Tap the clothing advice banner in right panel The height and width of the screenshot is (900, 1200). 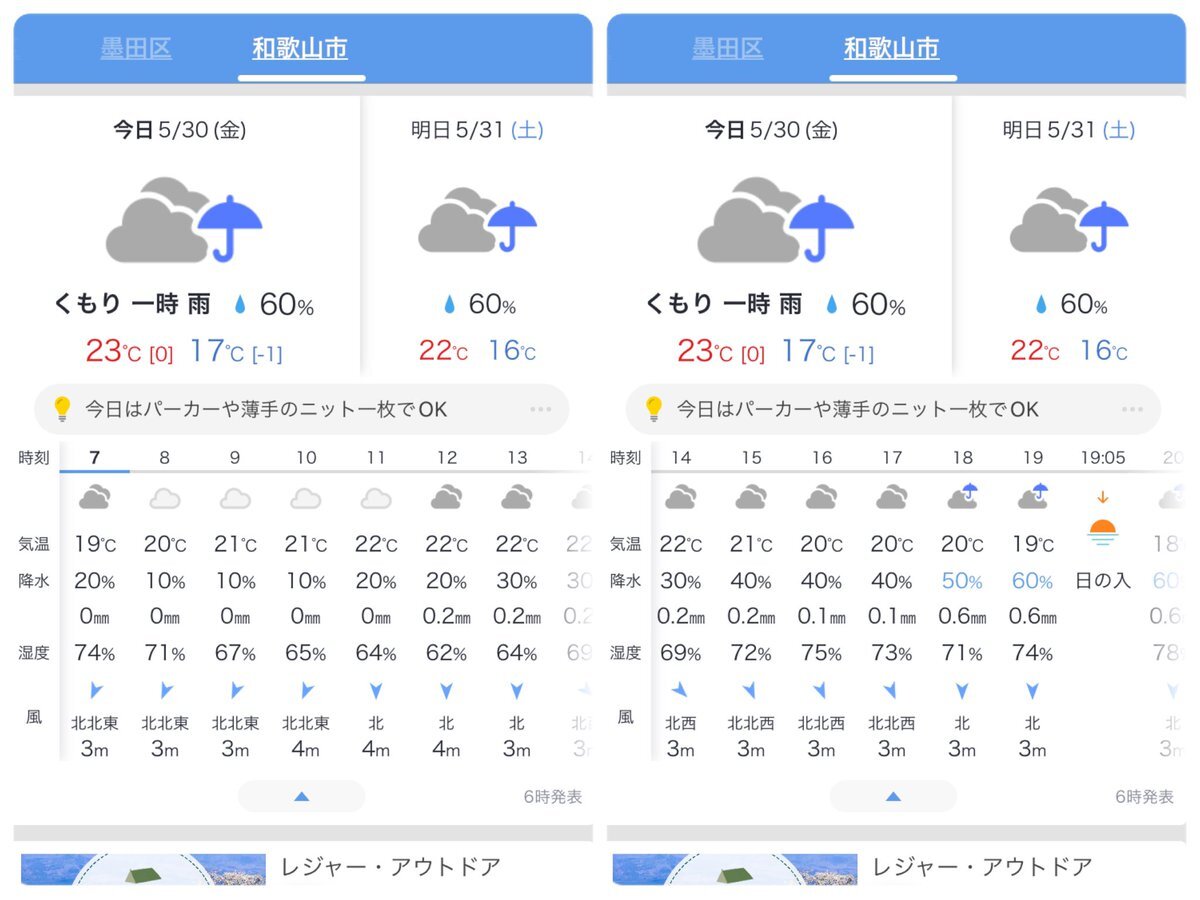click(x=893, y=409)
